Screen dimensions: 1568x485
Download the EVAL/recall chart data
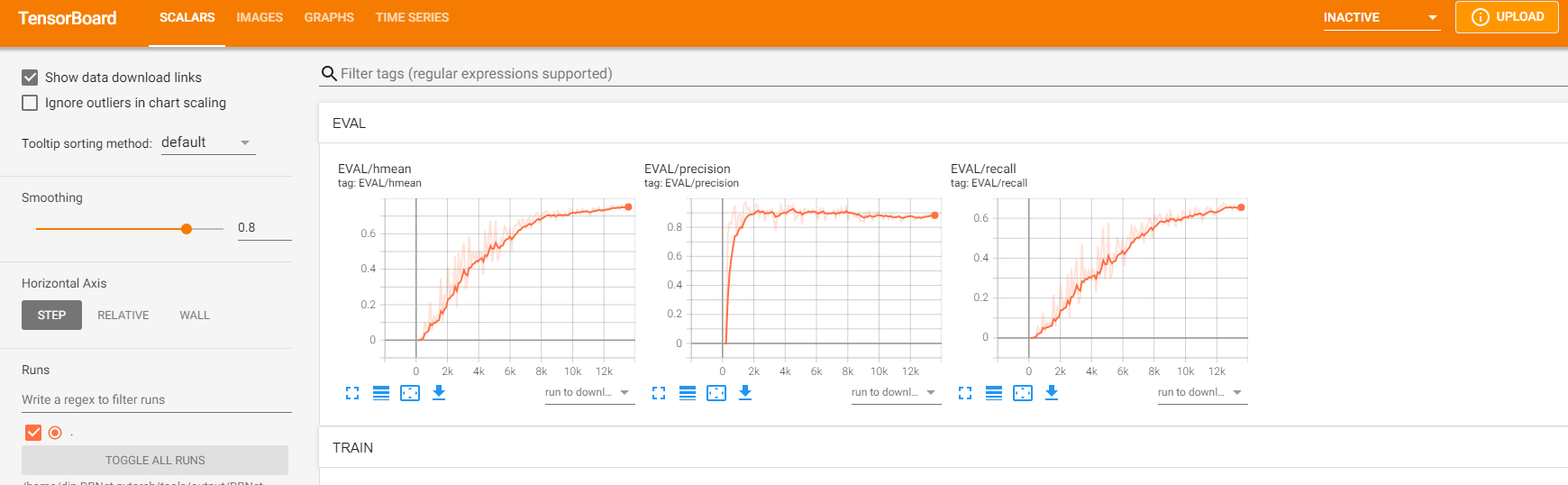(x=1052, y=393)
